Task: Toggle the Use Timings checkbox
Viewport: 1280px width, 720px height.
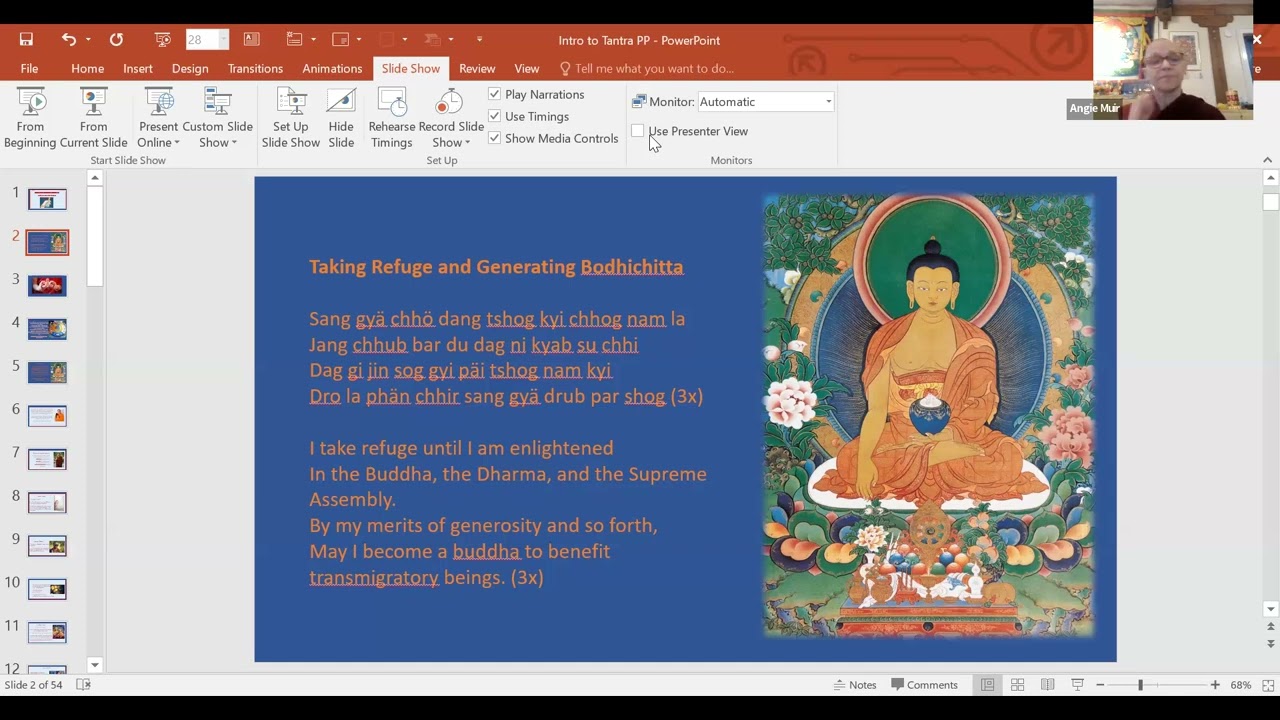Action: pyautogui.click(x=494, y=116)
